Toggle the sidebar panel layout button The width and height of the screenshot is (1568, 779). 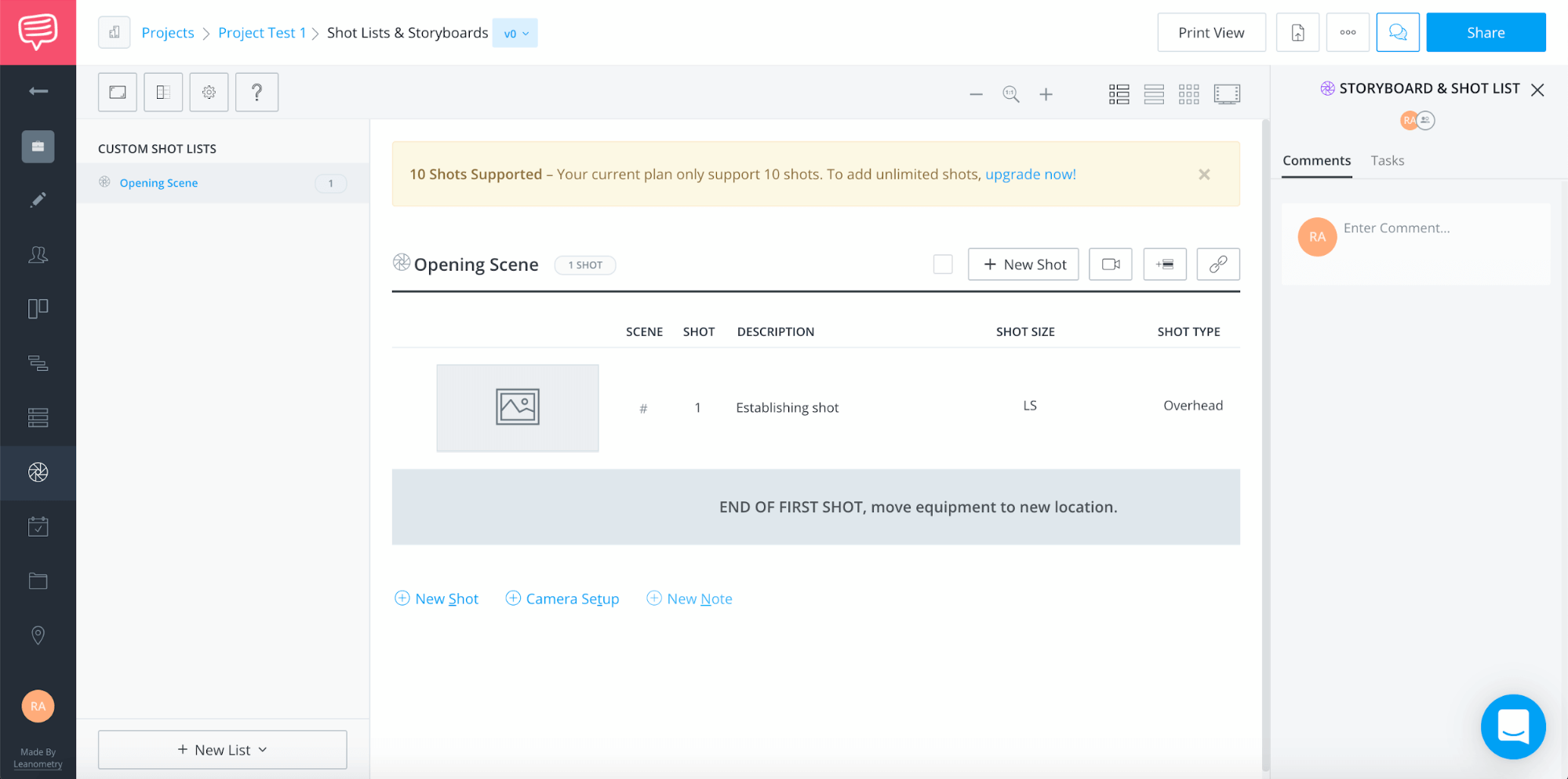coord(163,93)
